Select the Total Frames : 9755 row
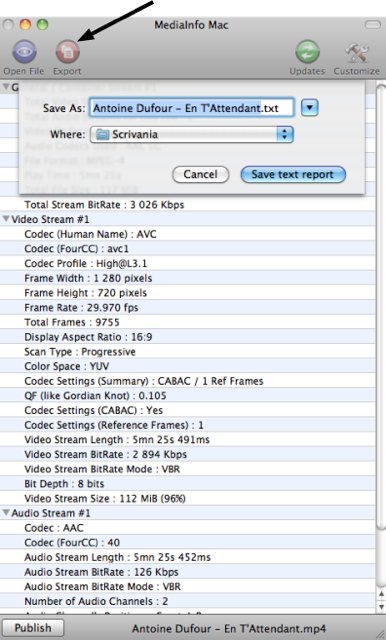Image resolution: width=386 pixels, height=640 pixels. (x=187, y=322)
